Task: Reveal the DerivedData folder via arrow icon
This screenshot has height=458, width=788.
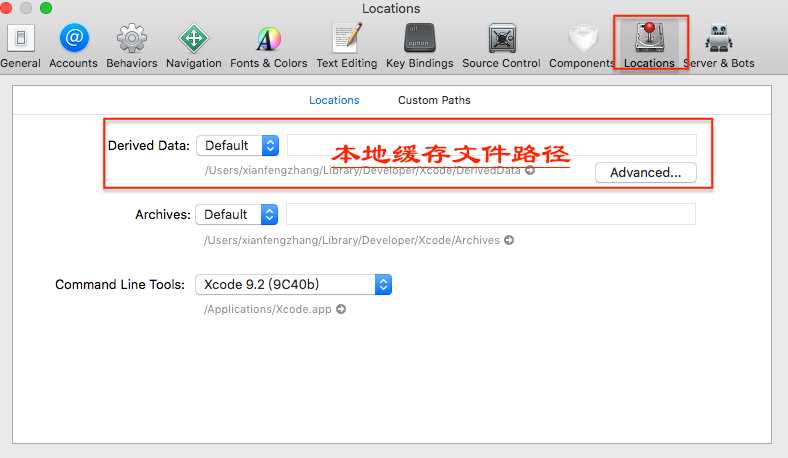Action: (530, 170)
